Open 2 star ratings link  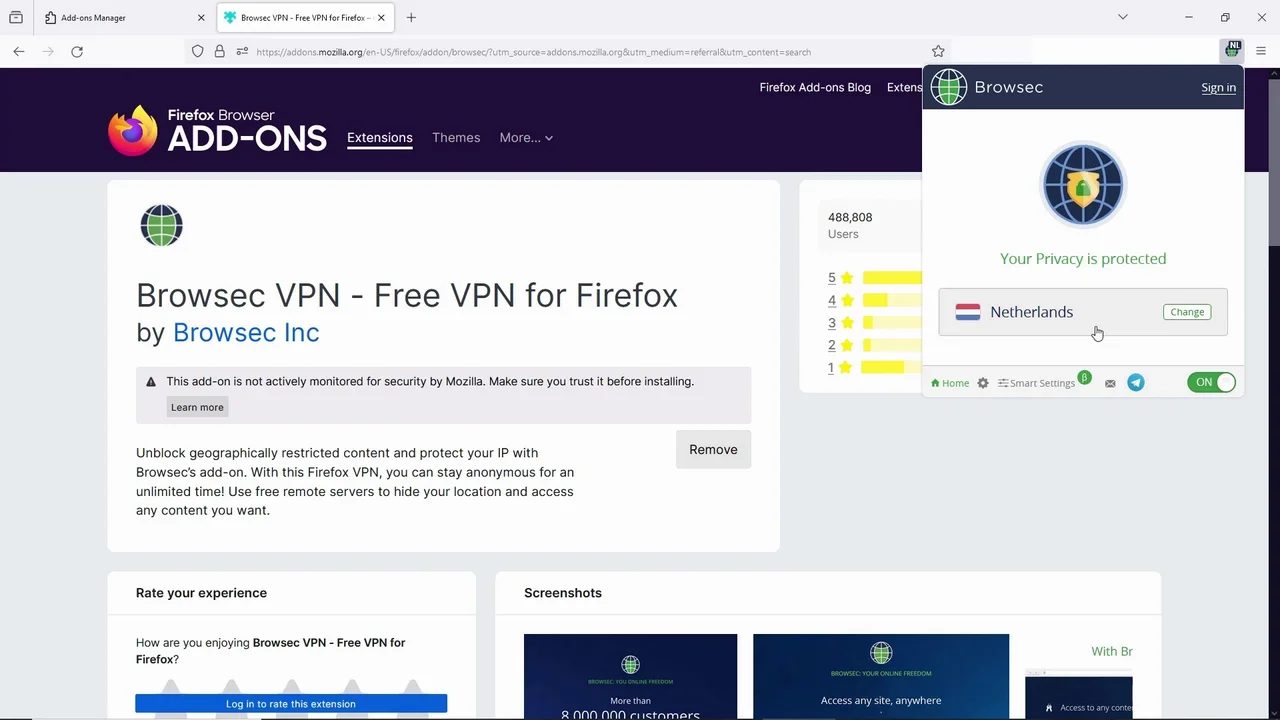click(x=840, y=345)
